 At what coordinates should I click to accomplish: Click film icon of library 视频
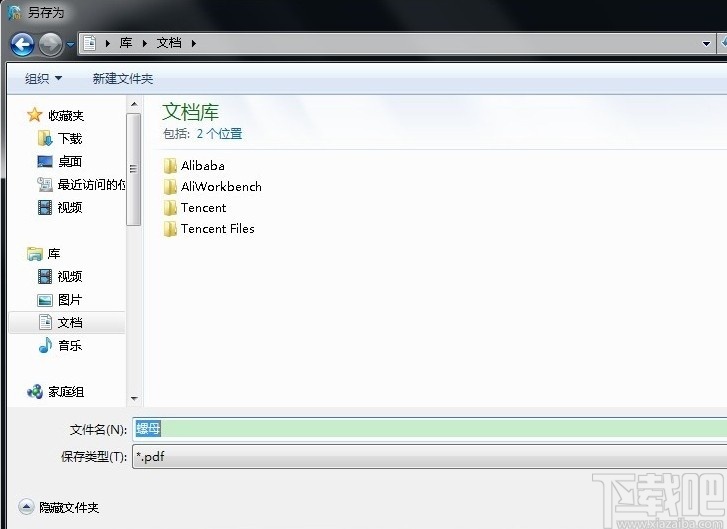click(x=45, y=277)
